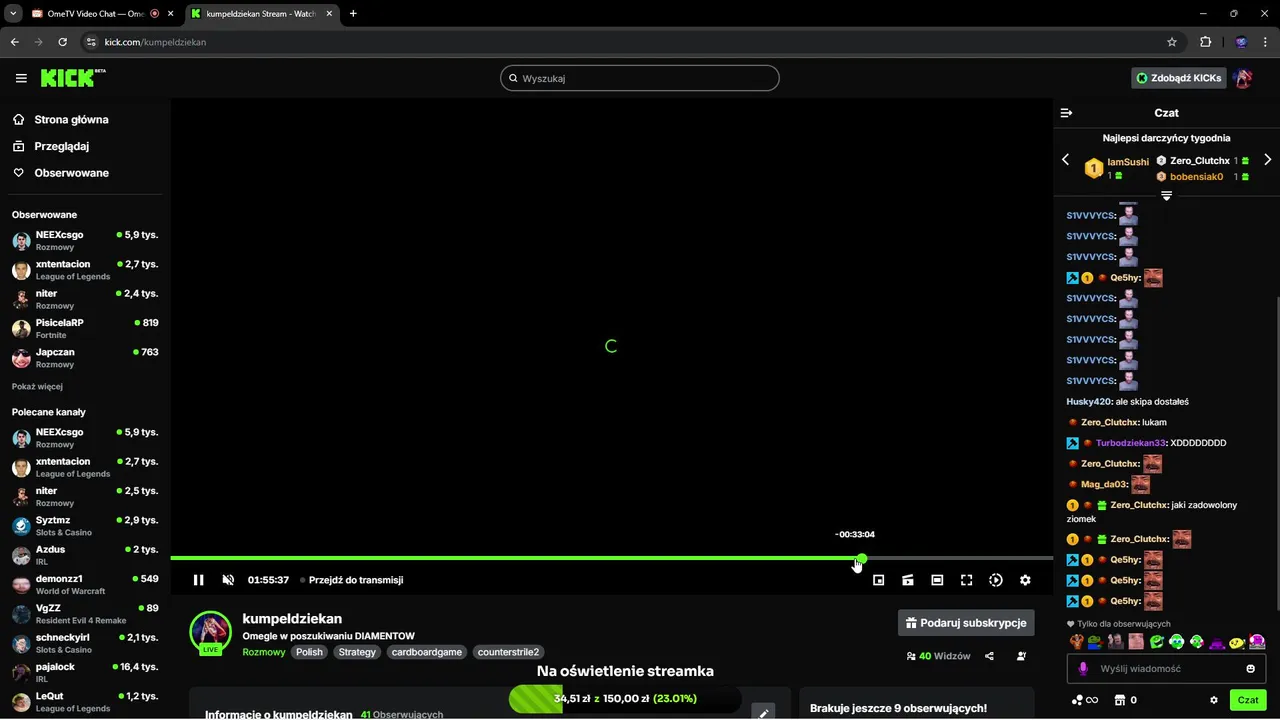Click Turbodziekan33 username in chat
The image size is (1280, 720).
click(x=1131, y=443)
